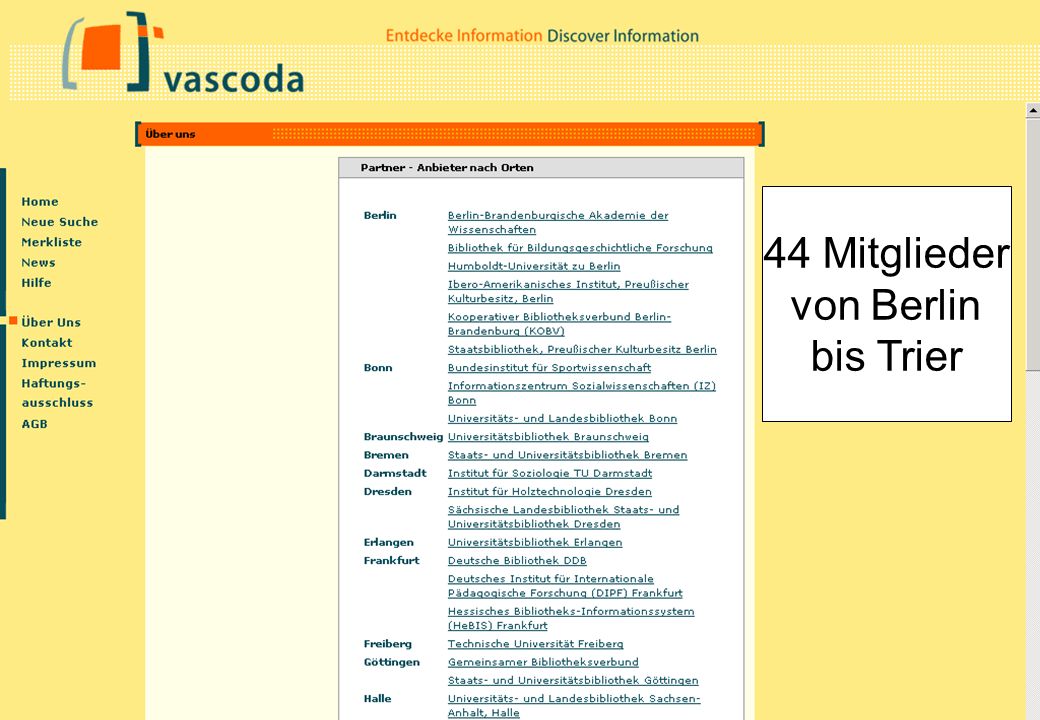Viewport: 1040px width, 720px height.
Task: Click the vertical scrollbar thumb
Action: pyautogui.click(x=1033, y=245)
